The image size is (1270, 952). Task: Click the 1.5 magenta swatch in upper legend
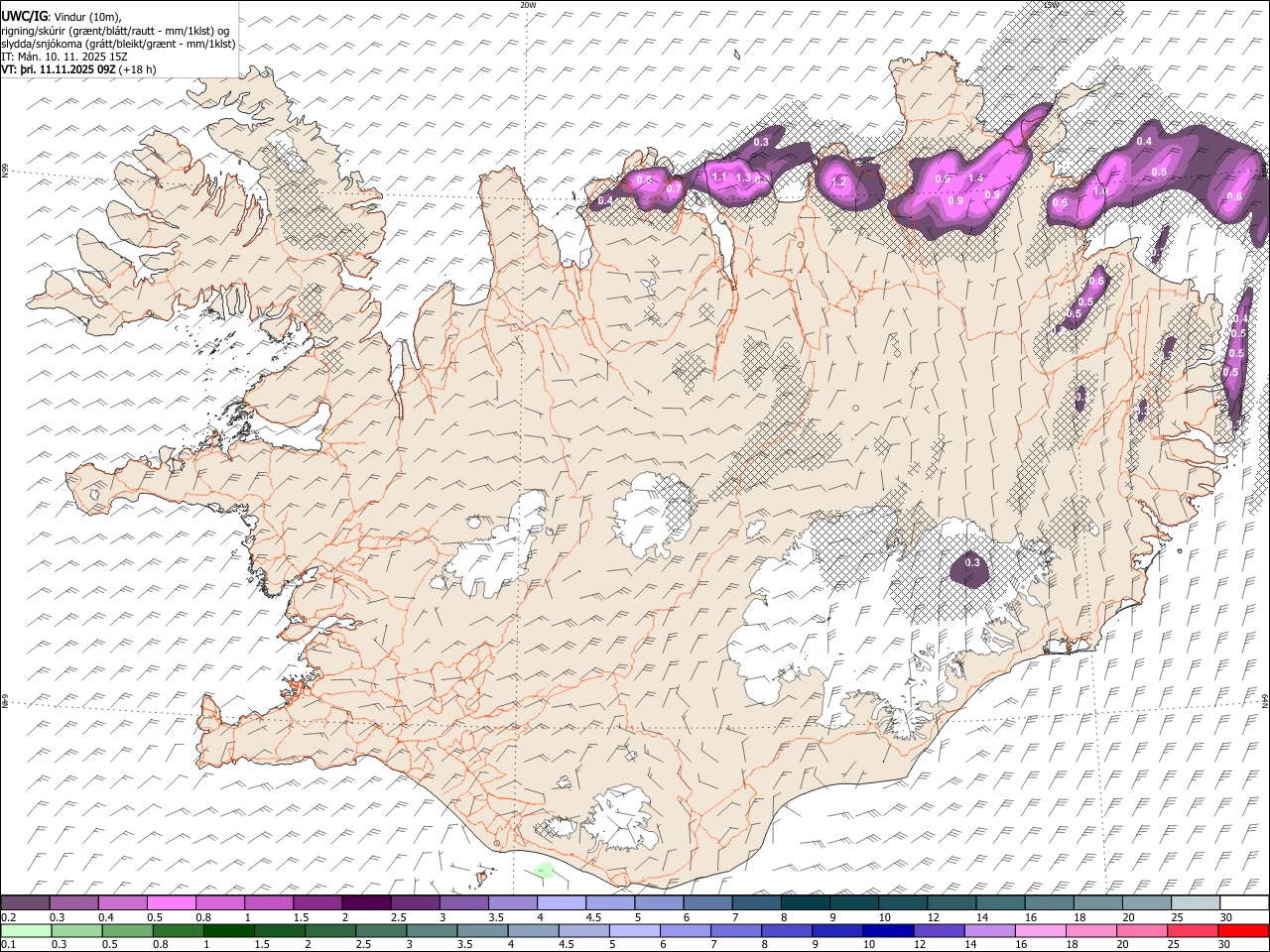tap(317, 902)
